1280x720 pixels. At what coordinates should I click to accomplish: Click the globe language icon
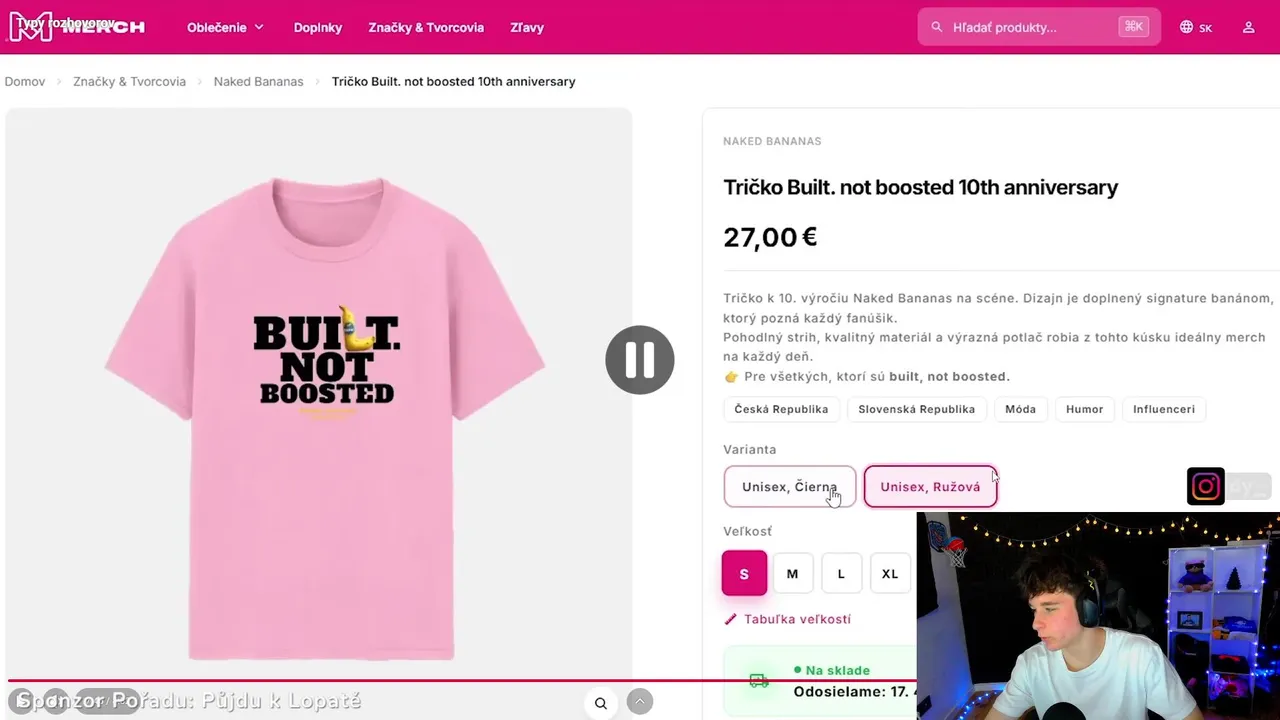coord(1186,27)
